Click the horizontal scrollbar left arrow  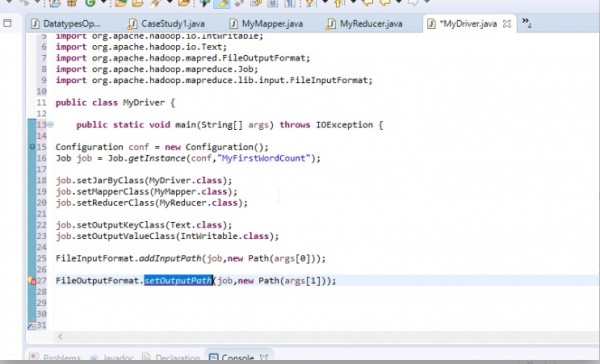pos(60,336)
